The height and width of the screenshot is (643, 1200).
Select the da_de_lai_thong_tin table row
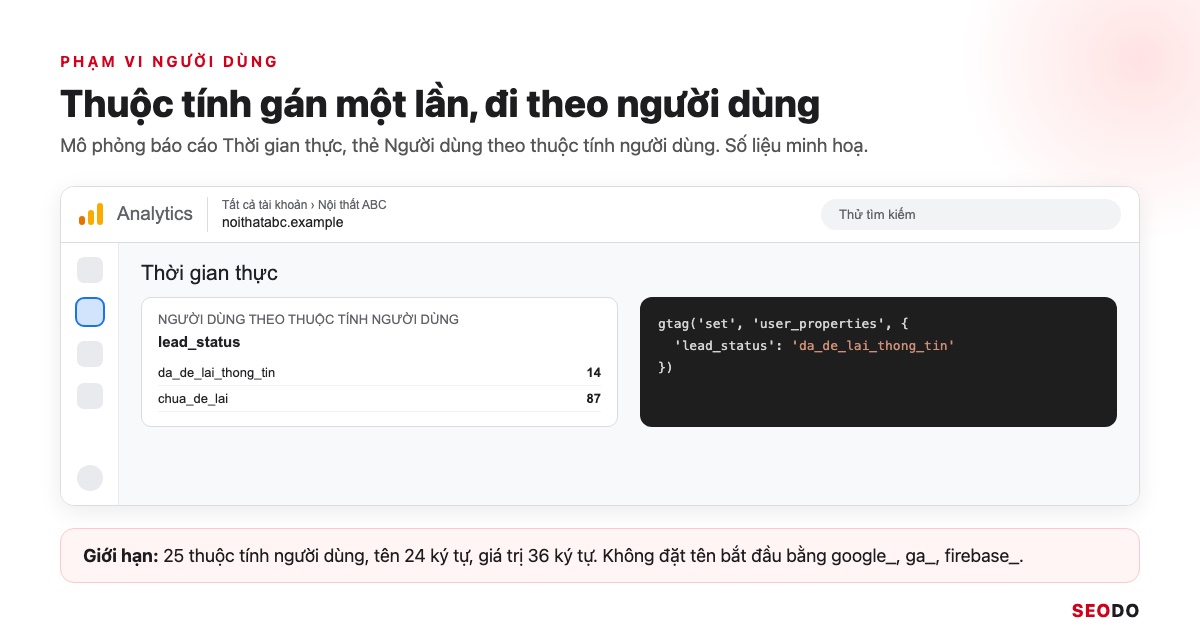[379, 373]
